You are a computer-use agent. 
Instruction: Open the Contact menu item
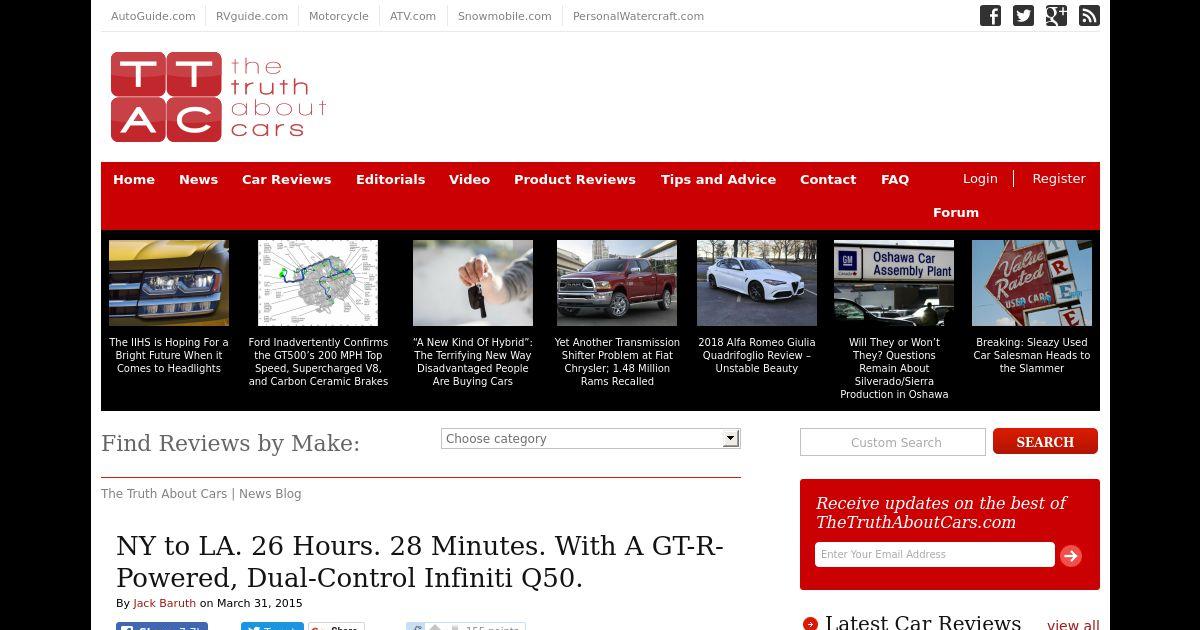click(828, 179)
